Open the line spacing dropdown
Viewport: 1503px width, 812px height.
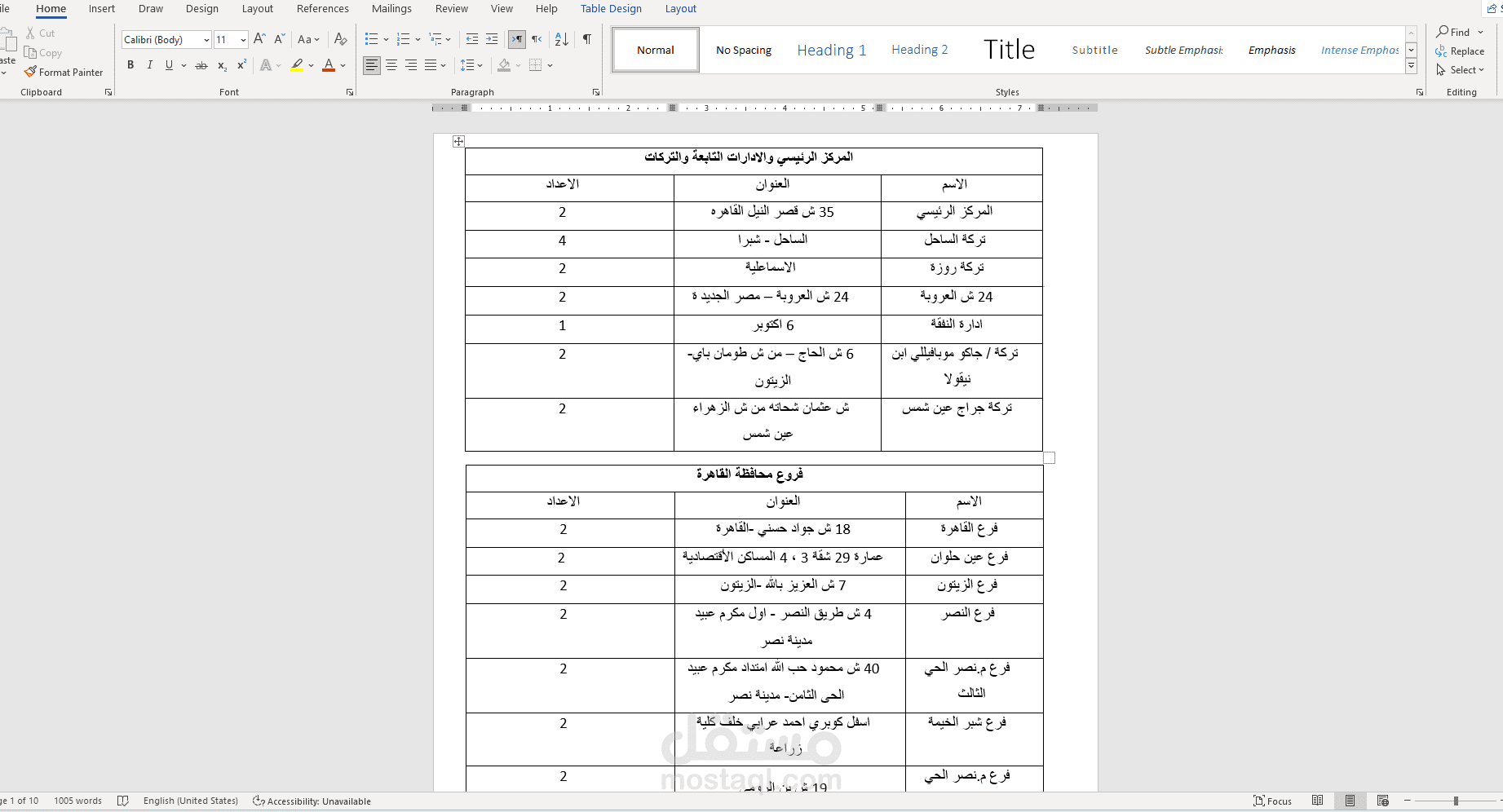tap(471, 65)
